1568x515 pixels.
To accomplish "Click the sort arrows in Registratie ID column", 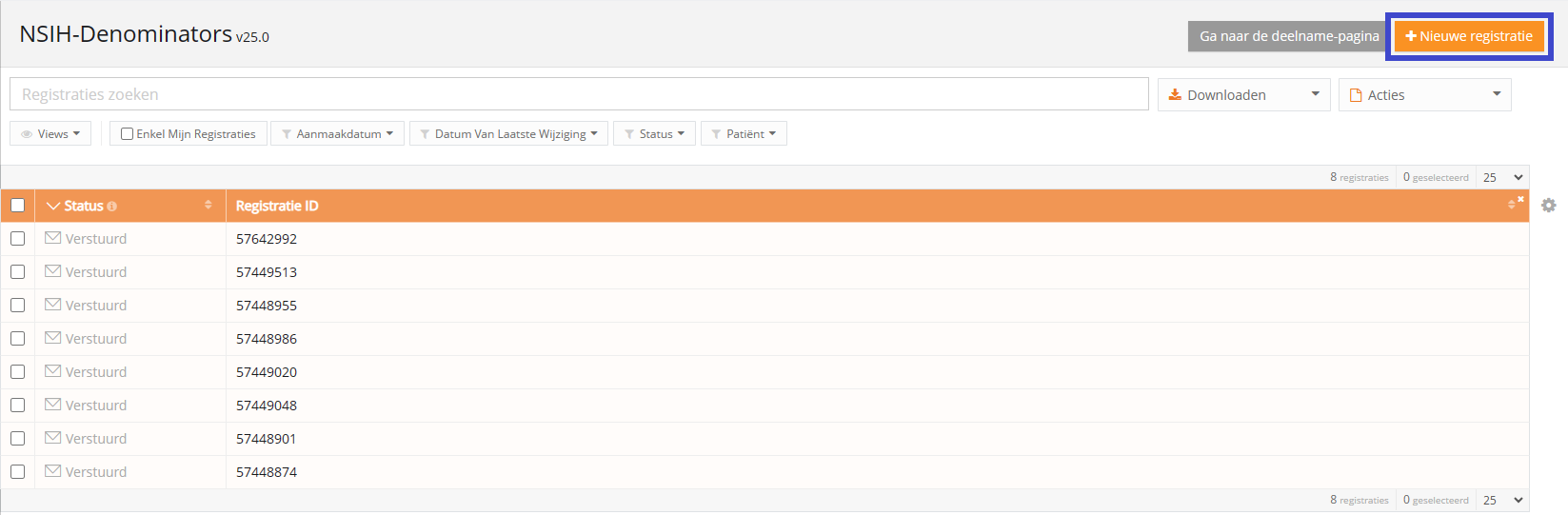I will (x=1511, y=206).
